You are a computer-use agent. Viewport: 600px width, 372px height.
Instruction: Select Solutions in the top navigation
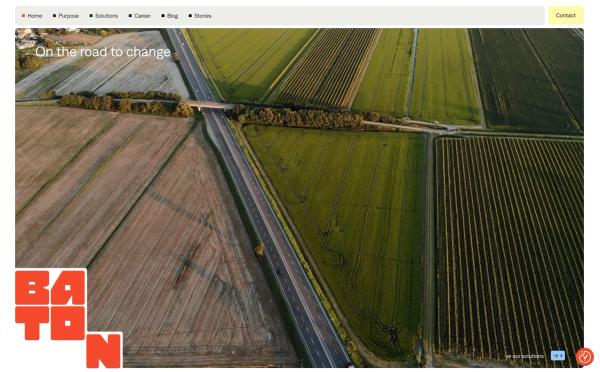pos(106,16)
